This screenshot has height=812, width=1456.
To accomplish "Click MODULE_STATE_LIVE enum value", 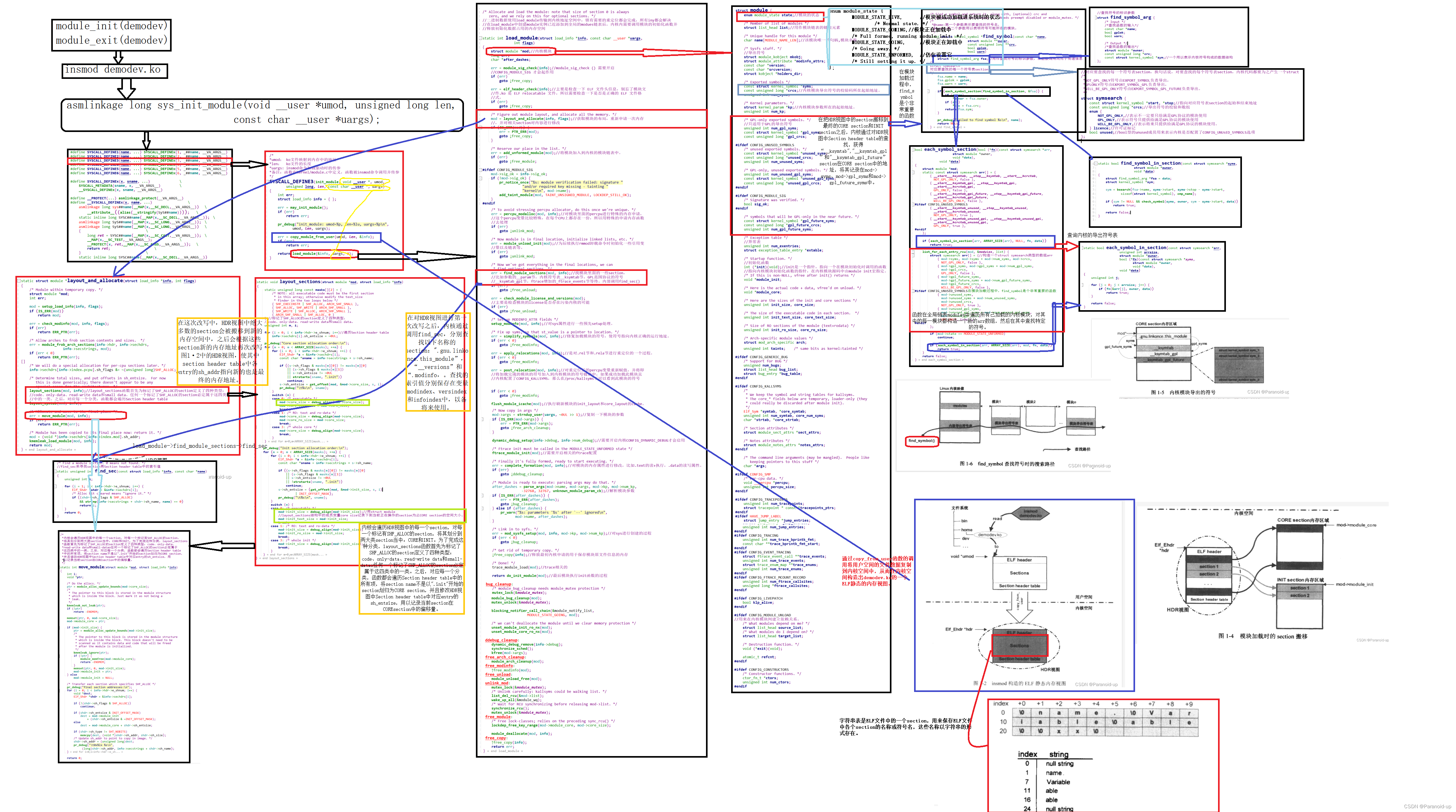I will coord(877,17).
